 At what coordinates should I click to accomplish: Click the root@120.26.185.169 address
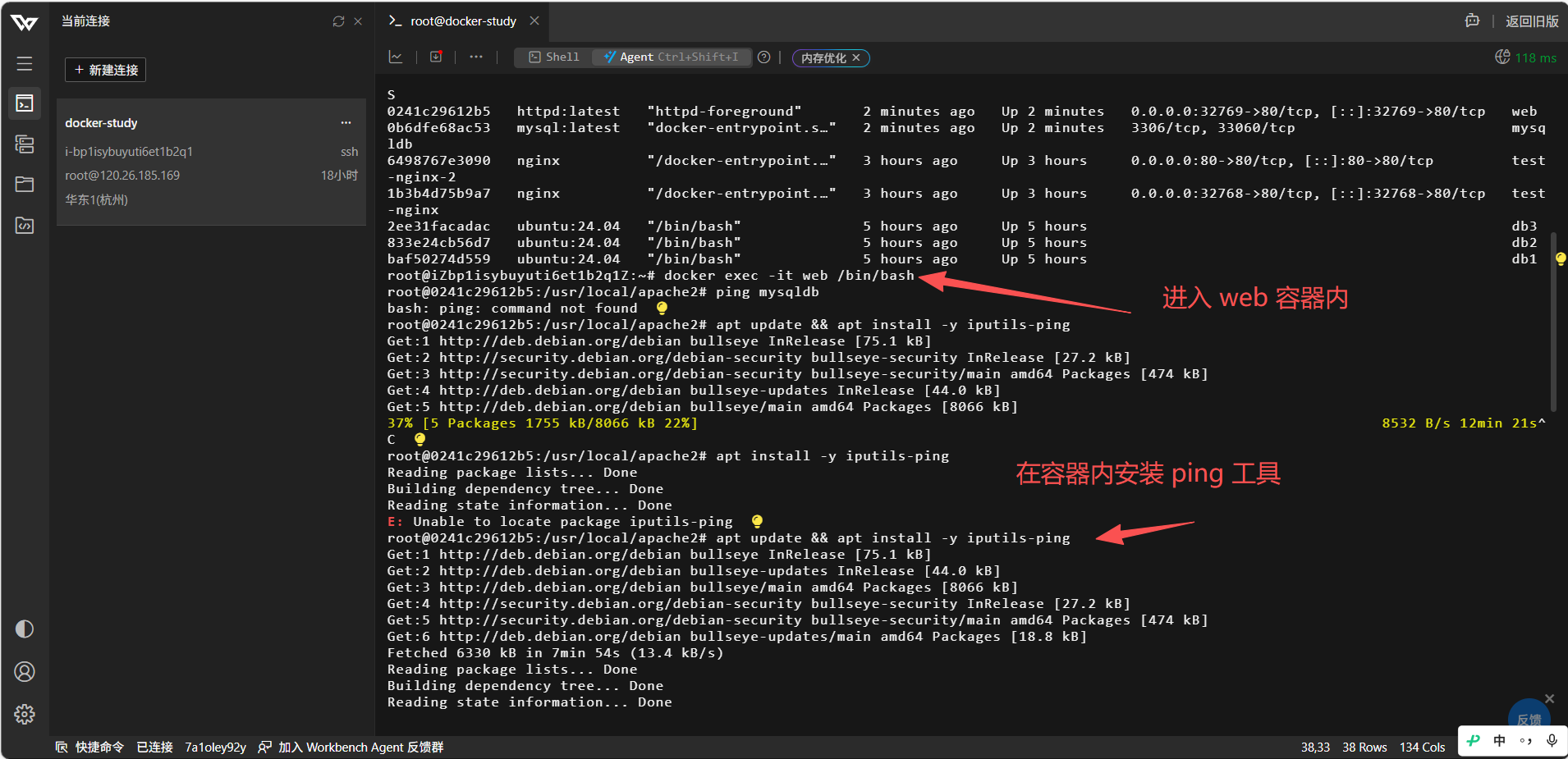[122, 176]
